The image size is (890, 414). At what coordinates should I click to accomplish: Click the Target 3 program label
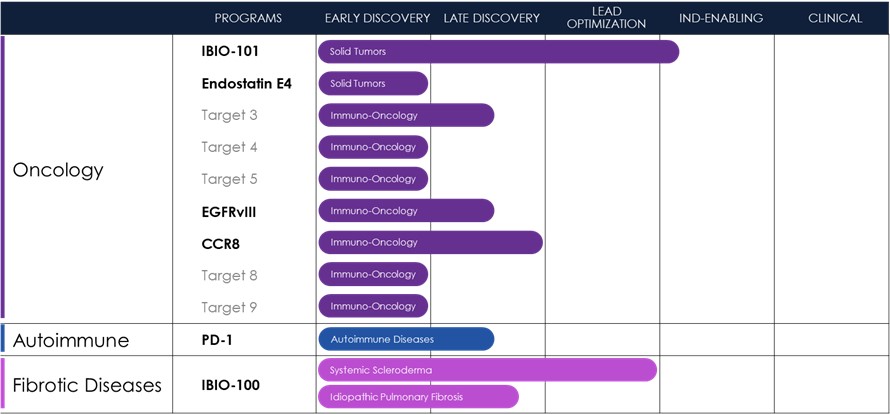click(x=229, y=115)
